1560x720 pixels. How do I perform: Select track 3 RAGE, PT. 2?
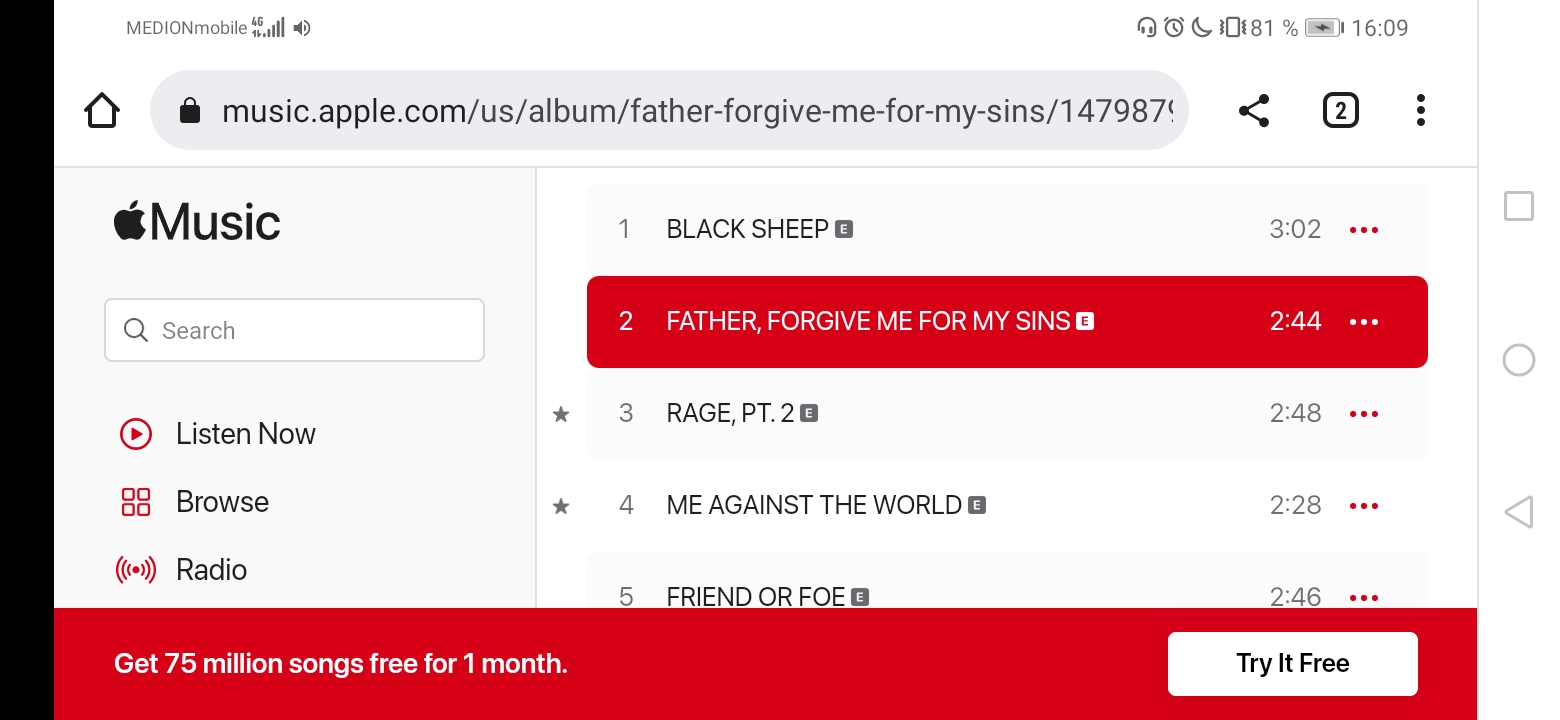tap(730, 413)
